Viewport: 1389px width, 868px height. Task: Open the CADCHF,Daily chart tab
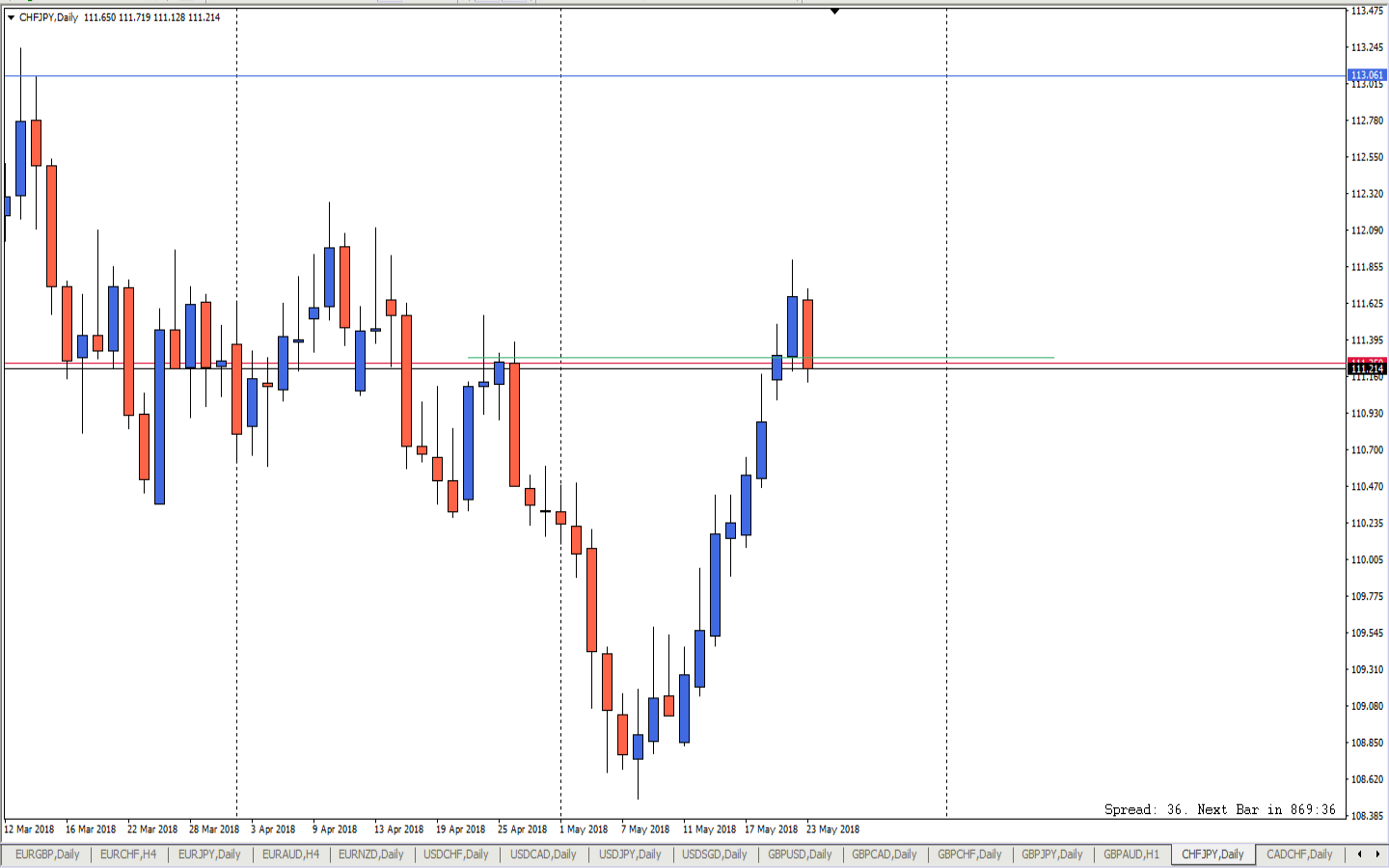1299,854
